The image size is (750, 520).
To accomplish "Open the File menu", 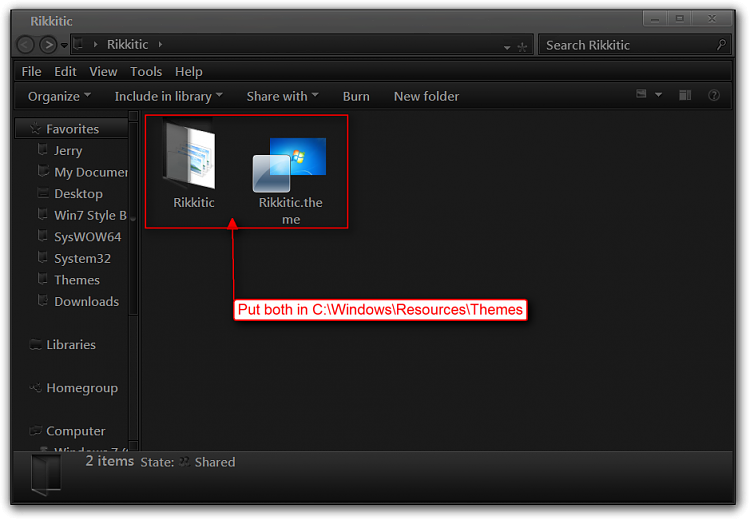I will pos(31,72).
